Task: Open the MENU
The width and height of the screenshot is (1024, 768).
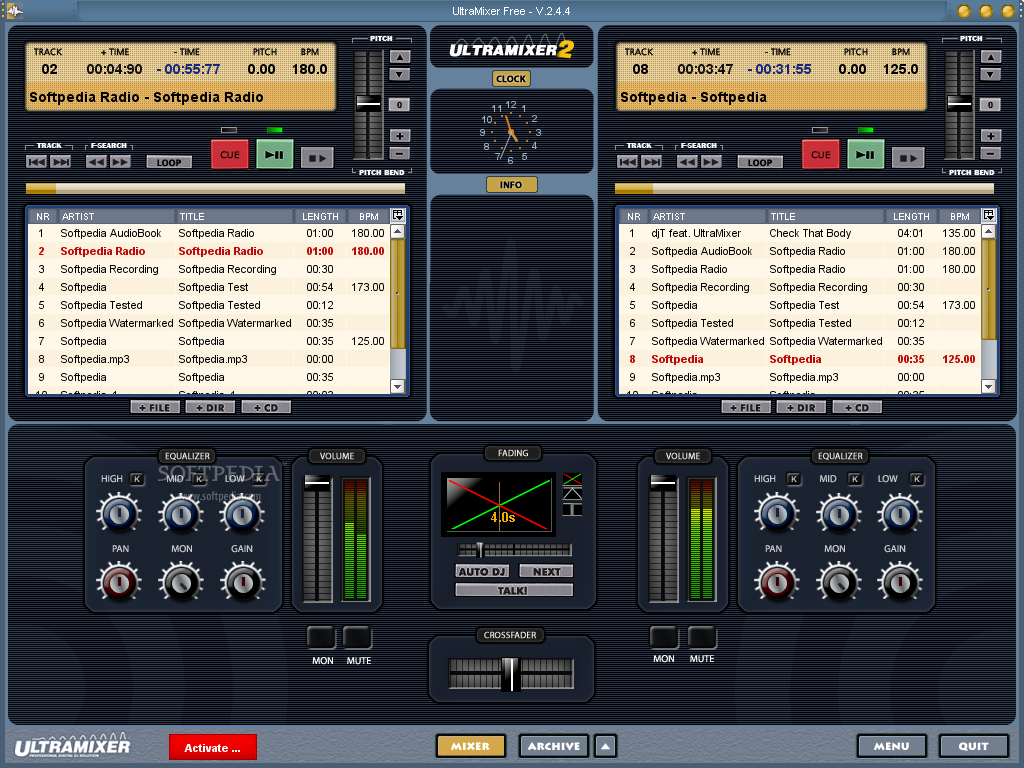Action: [891, 746]
